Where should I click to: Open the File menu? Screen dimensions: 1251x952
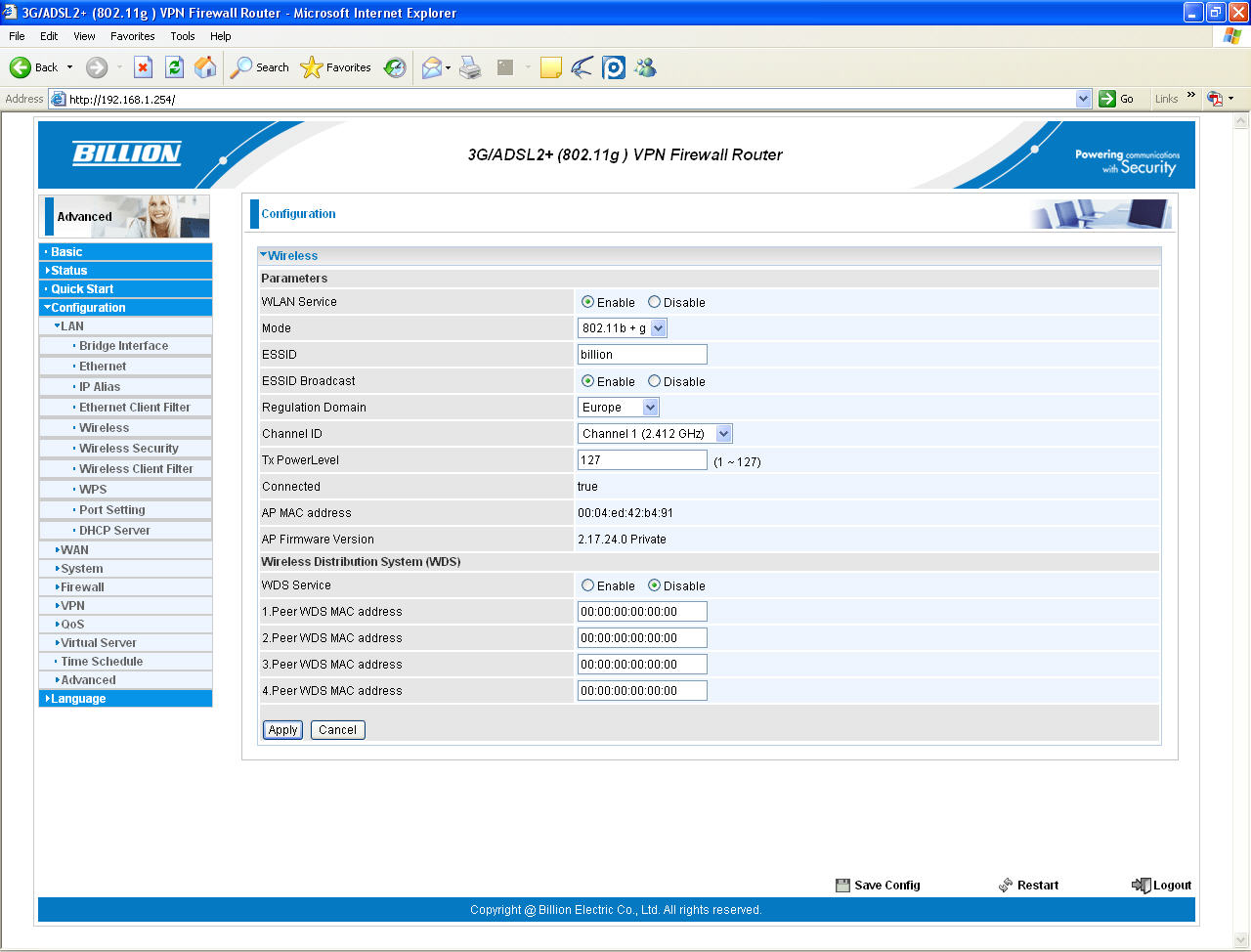pos(17,36)
